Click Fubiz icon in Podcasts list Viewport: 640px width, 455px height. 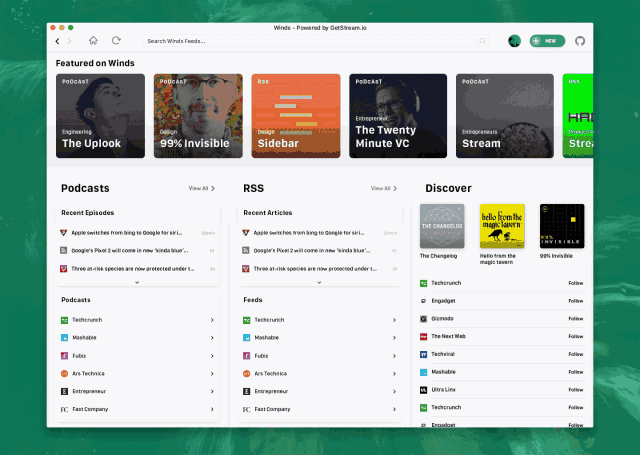pos(64,356)
